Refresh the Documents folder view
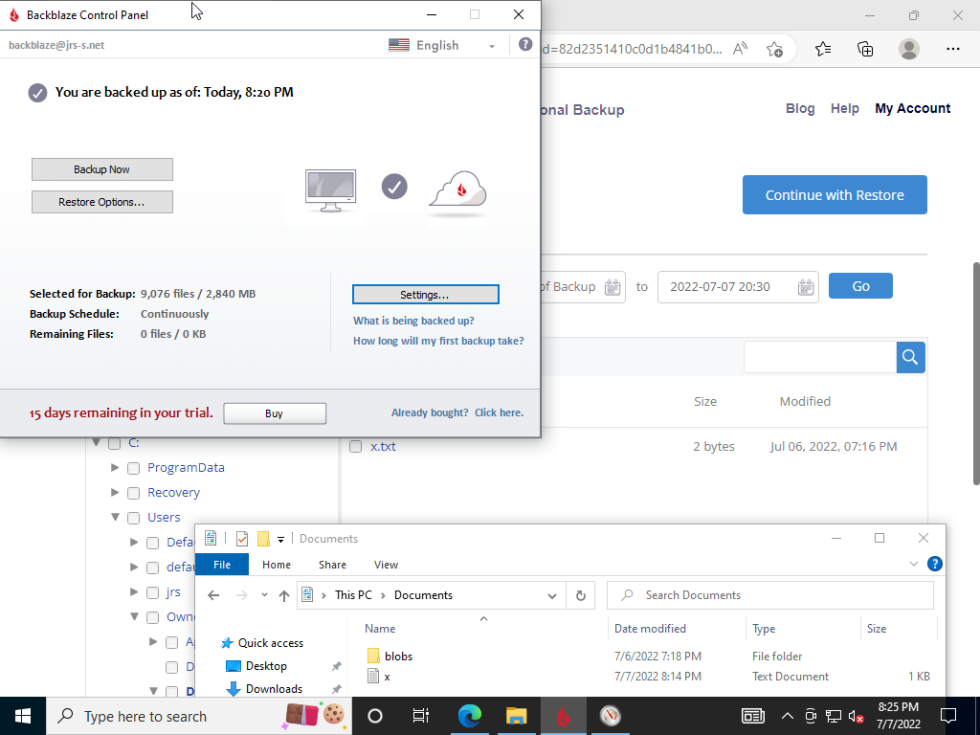 [581, 594]
